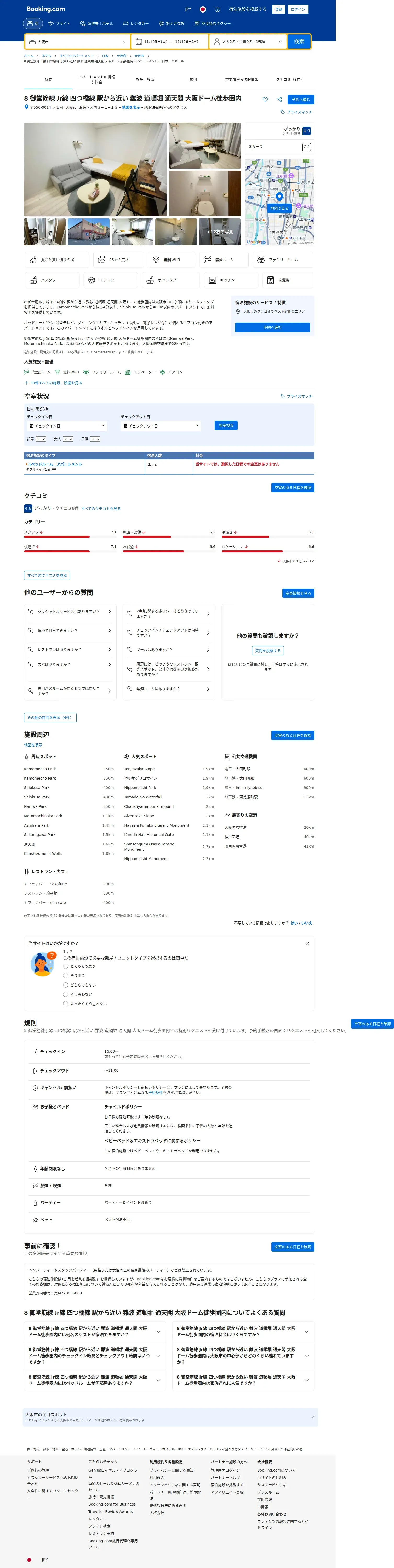Click the 禁煙ルーム facility icon tile
Screen dimensions: 394x1568
pyautogui.click(x=225, y=260)
